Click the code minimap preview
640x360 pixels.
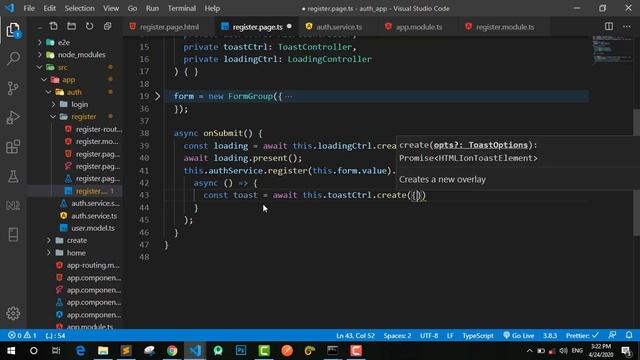pyautogui.click(x=611, y=49)
